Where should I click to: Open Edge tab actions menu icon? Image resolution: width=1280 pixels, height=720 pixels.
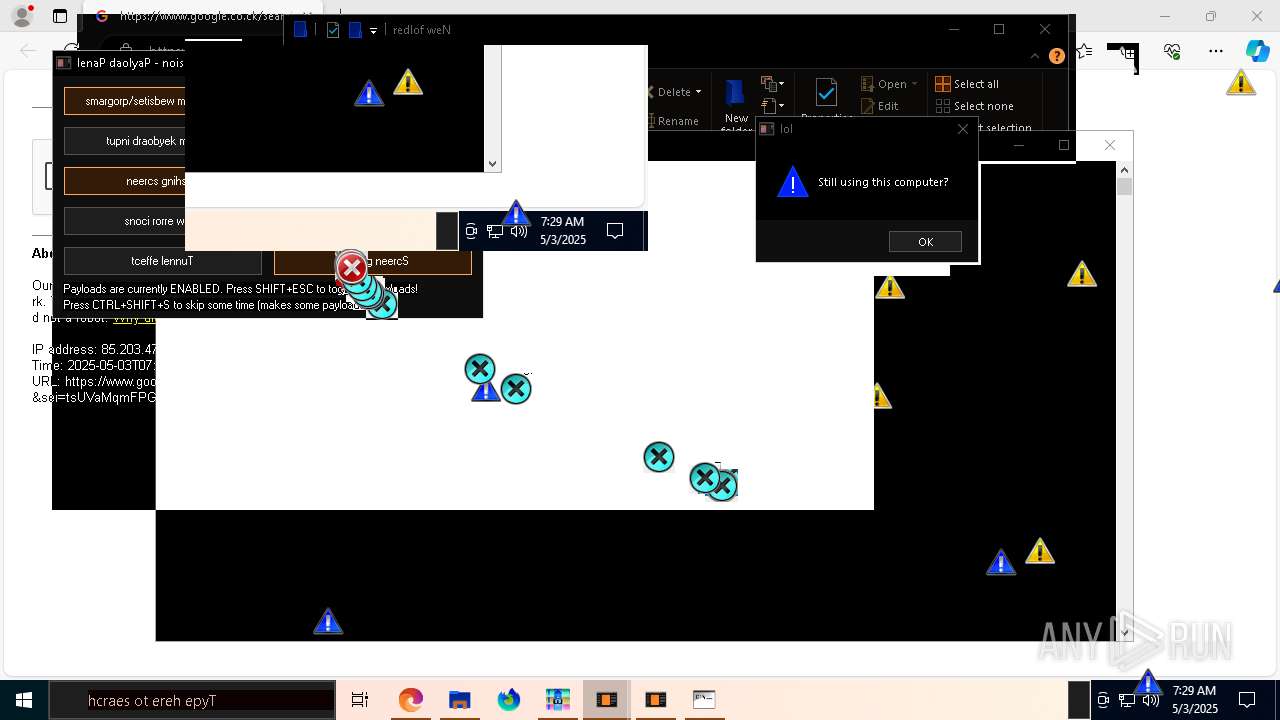point(60,16)
